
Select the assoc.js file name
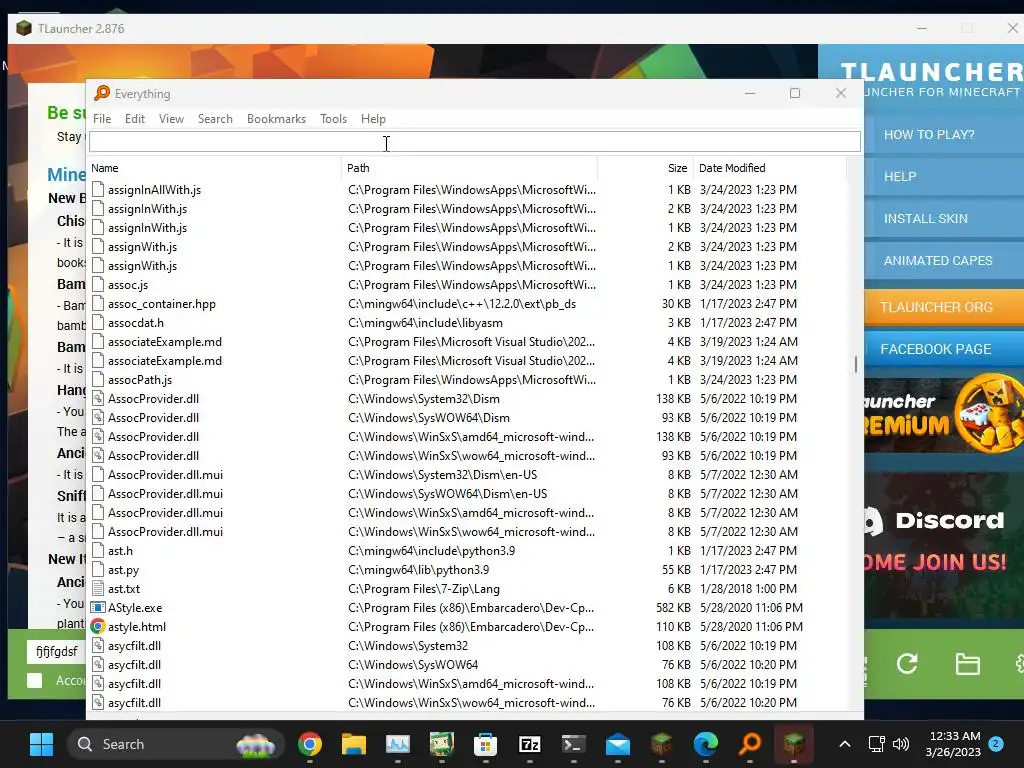pyautogui.click(x=128, y=285)
